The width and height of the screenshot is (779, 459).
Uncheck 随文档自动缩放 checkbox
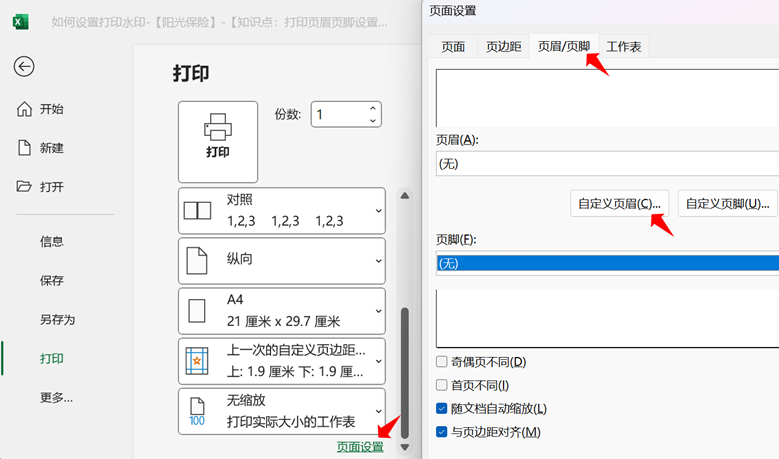pos(442,408)
